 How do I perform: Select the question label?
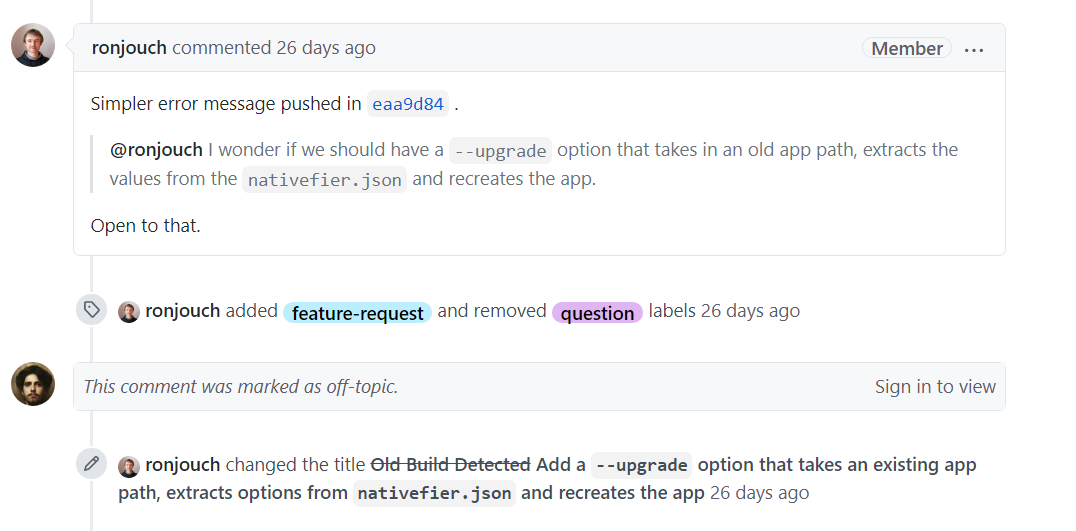click(597, 313)
